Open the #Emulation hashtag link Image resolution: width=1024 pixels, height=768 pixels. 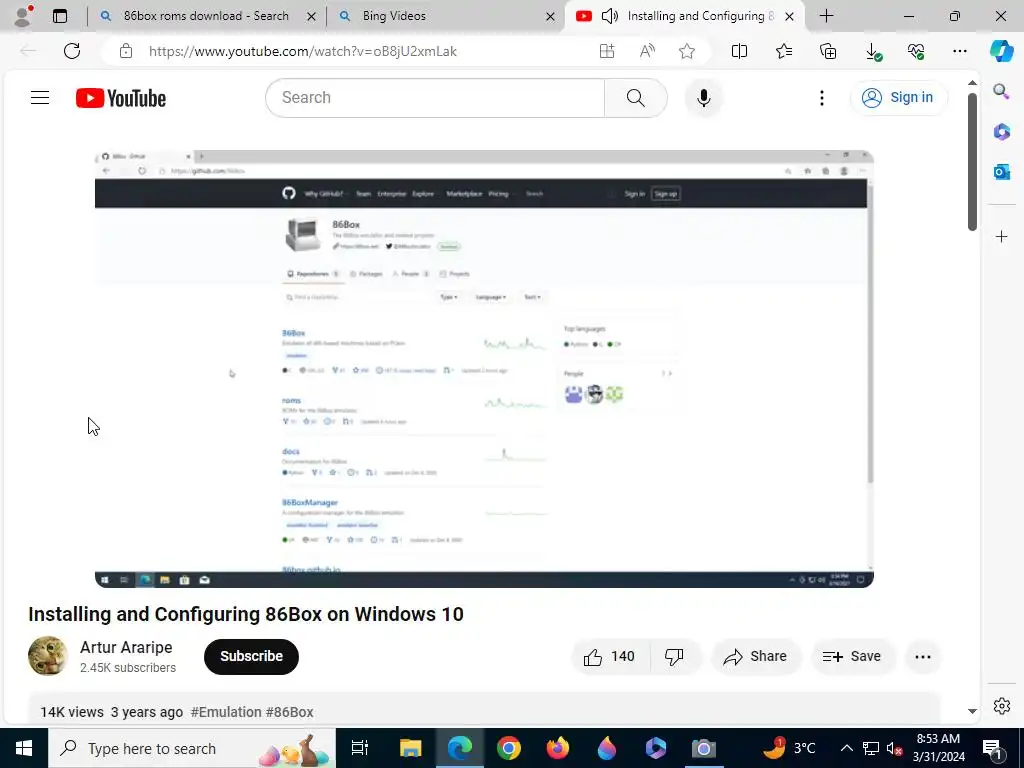(226, 712)
